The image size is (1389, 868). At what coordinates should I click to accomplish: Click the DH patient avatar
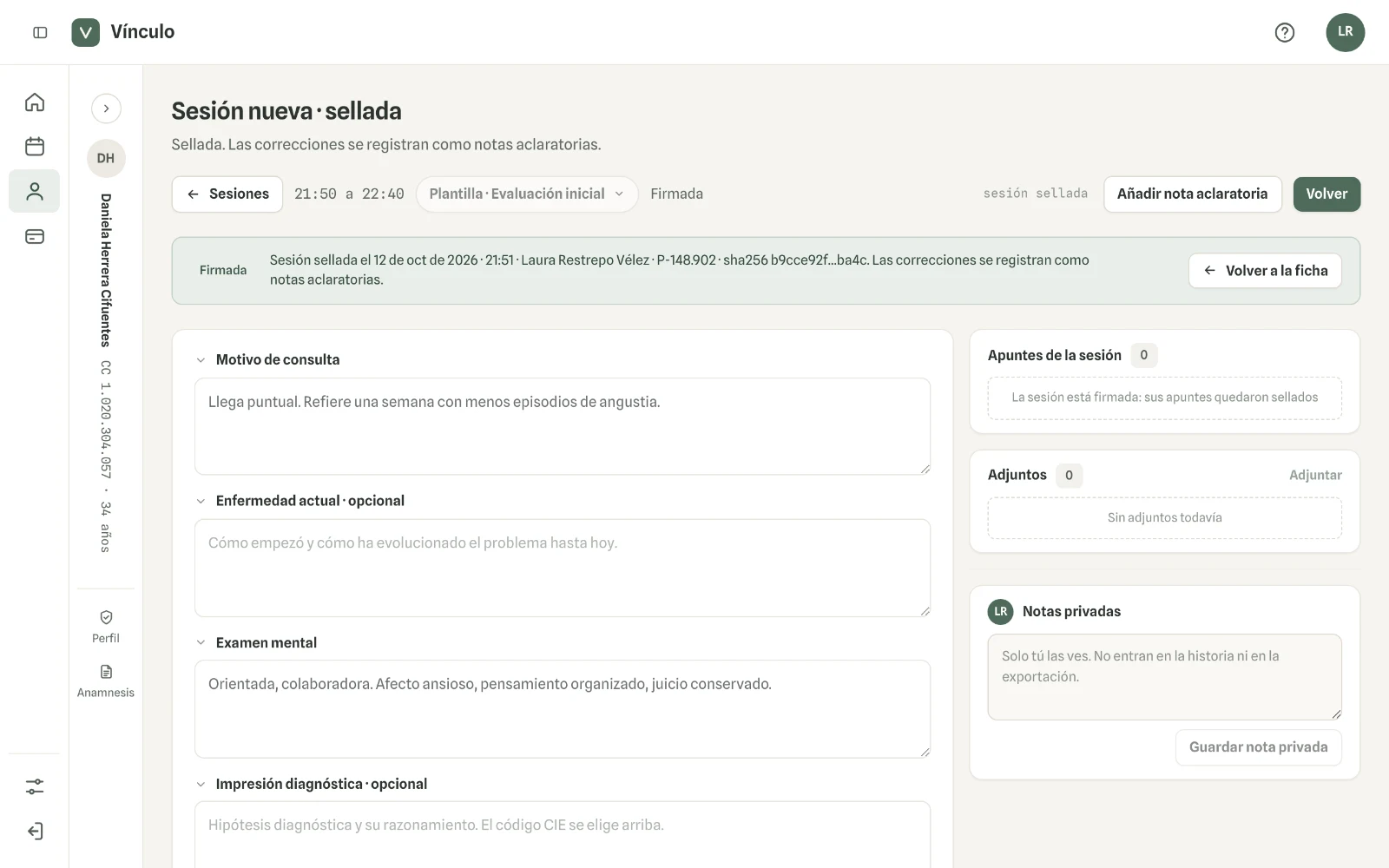click(106, 158)
